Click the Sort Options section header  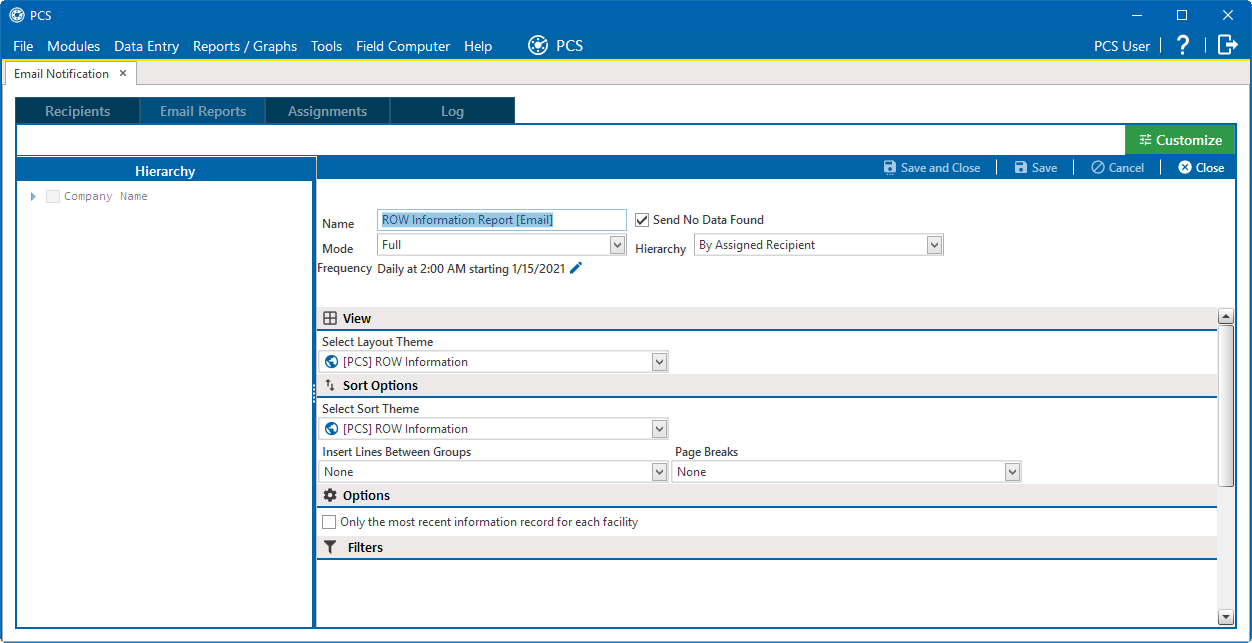[767, 385]
